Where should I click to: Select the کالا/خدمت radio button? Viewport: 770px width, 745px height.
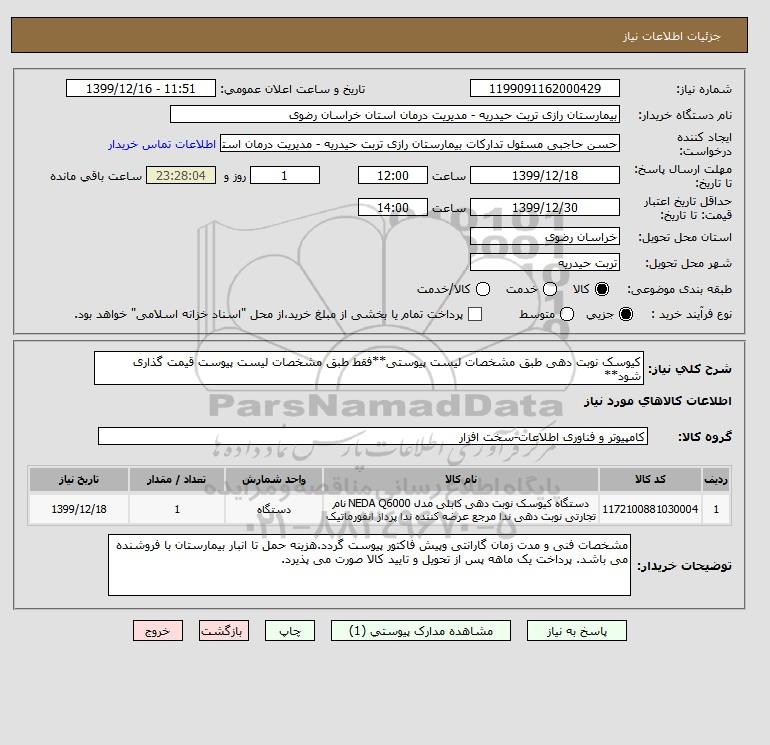point(483,289)
